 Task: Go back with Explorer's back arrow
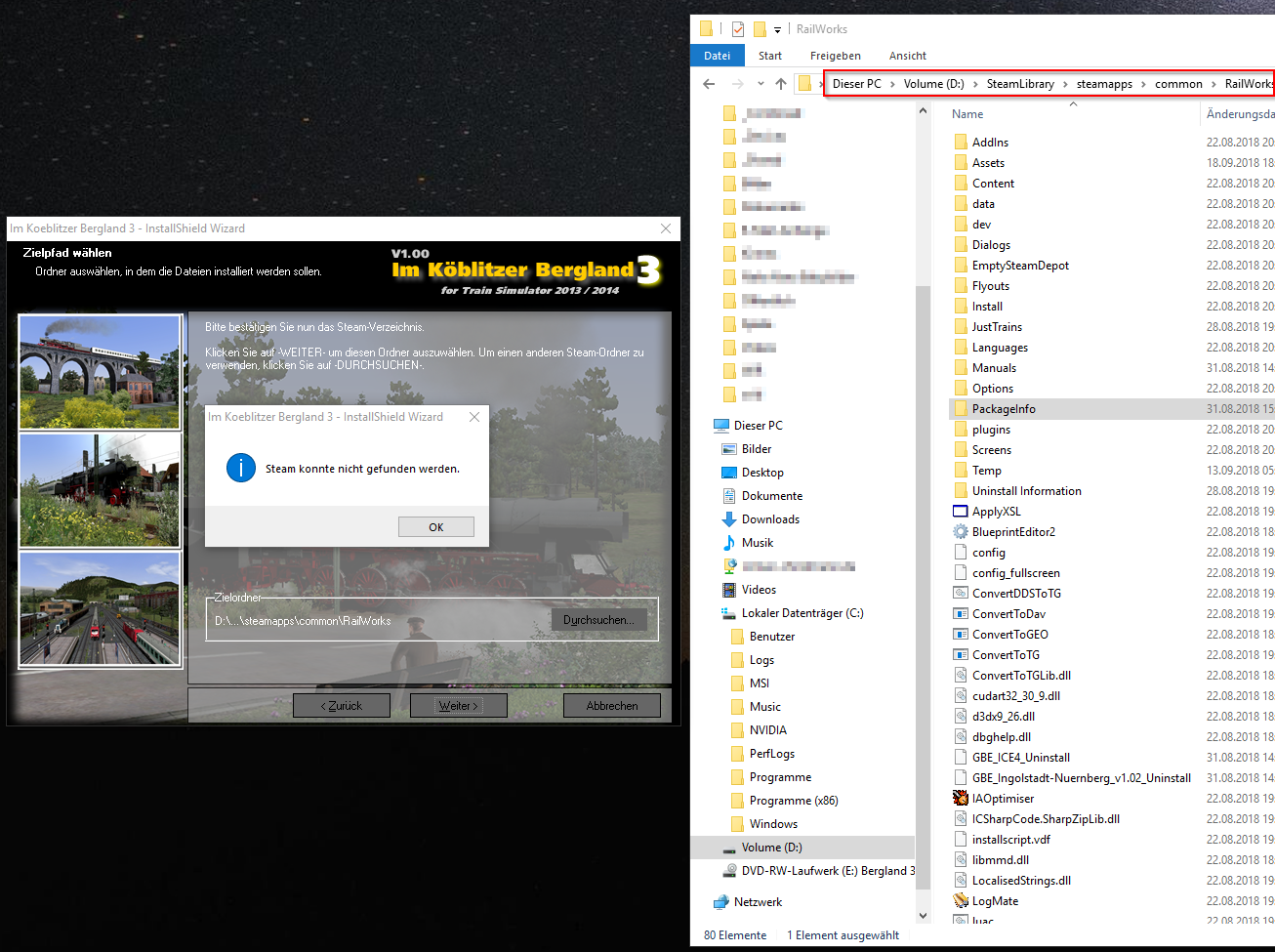tap(709, 84)
